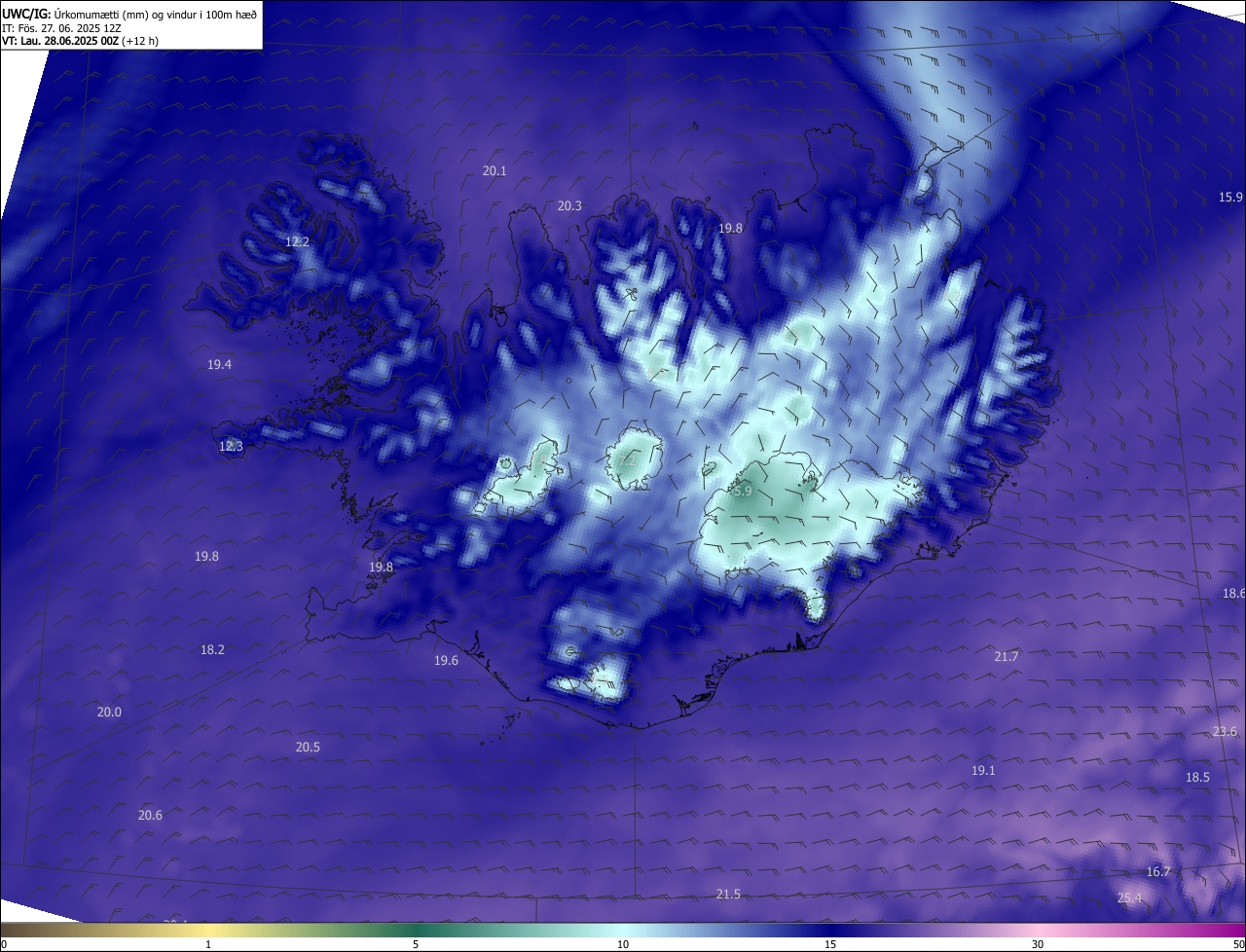Viewport: 1246px width, 952px height.
Task: Click the 20.6 value label
Action: [x=150, y=815]
